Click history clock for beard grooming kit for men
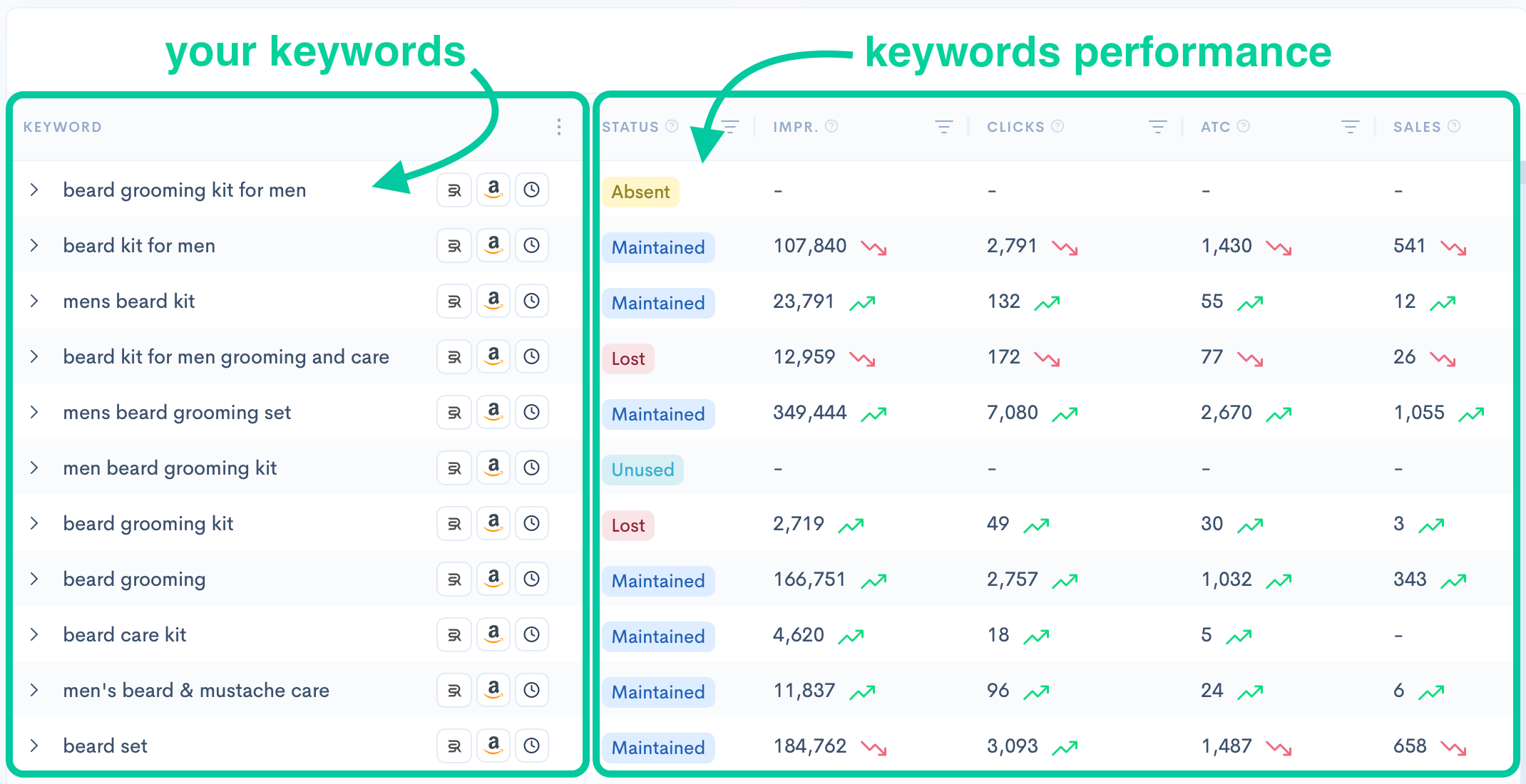Screen dimensions: 1526x784 pos(531,190)
